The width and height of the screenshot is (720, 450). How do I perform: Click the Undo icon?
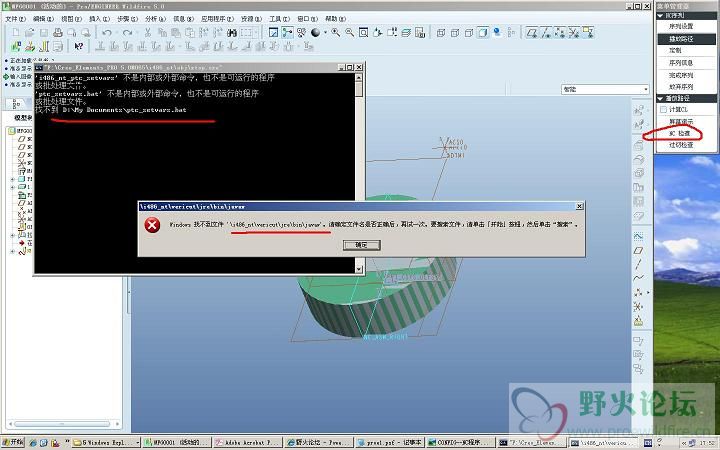coord(107,33)
